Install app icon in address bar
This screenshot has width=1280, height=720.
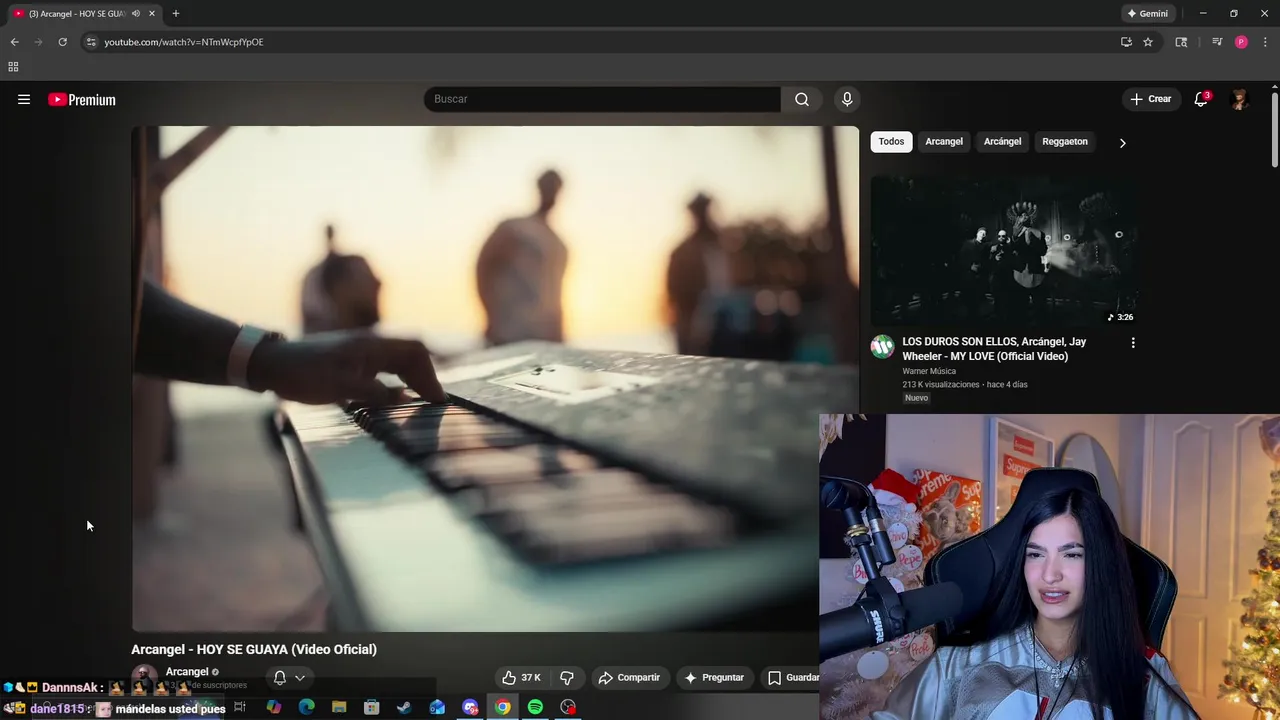1126,42
